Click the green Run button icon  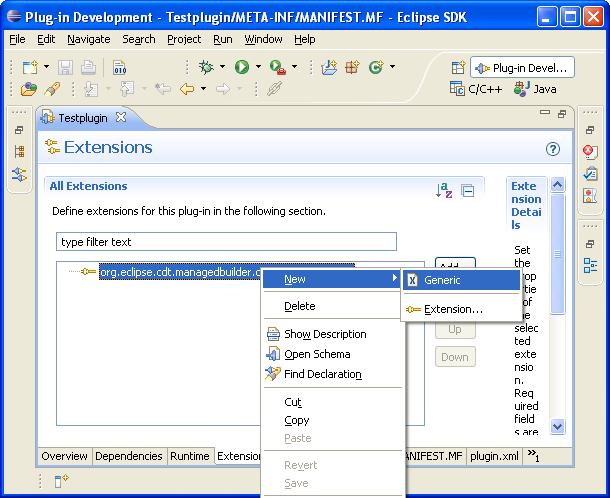(x=242, y=67)
